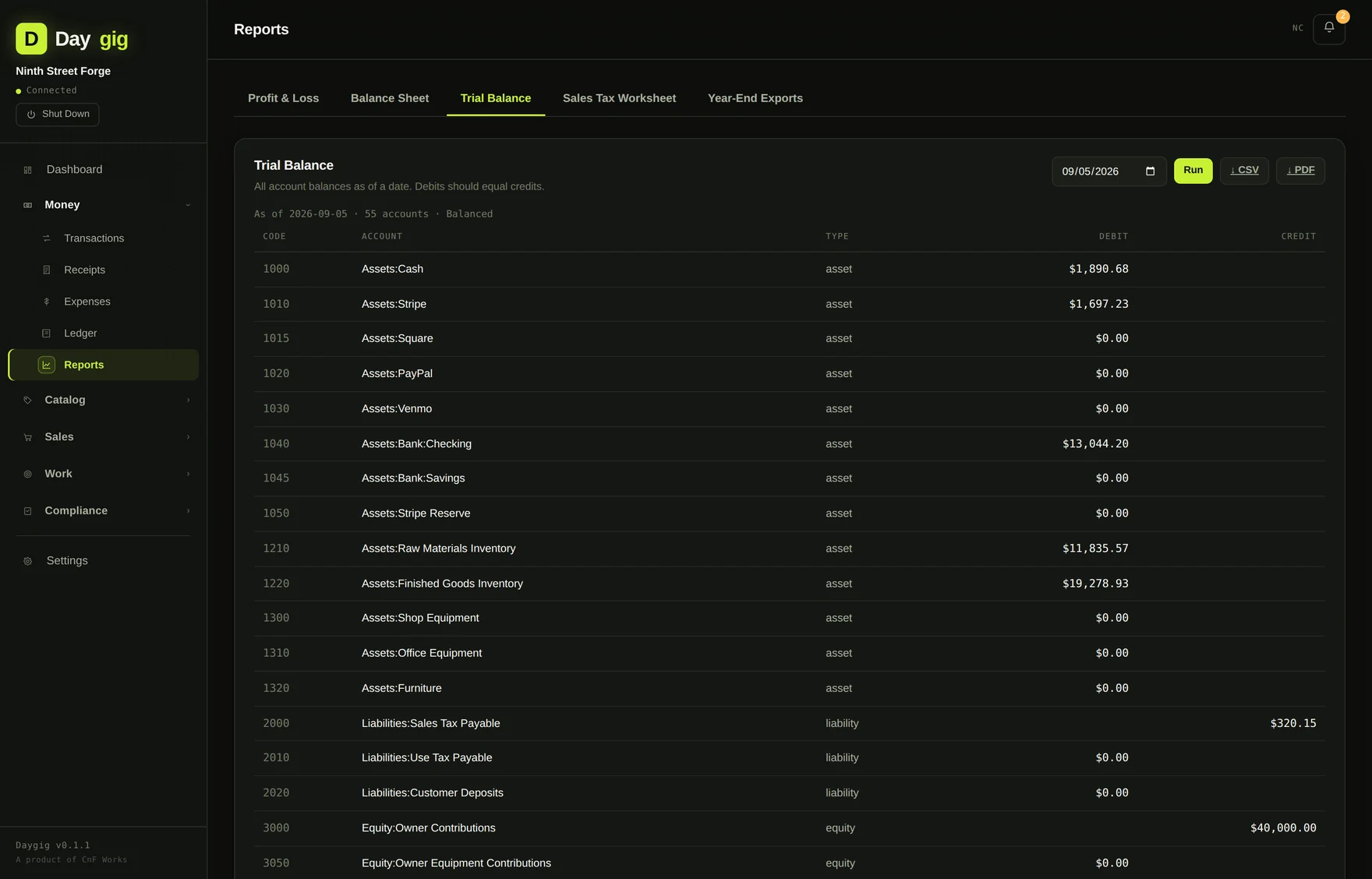Screen dimensions: 1372x879
Task: Click the CREDIT column header
Action: [1299, 236]
